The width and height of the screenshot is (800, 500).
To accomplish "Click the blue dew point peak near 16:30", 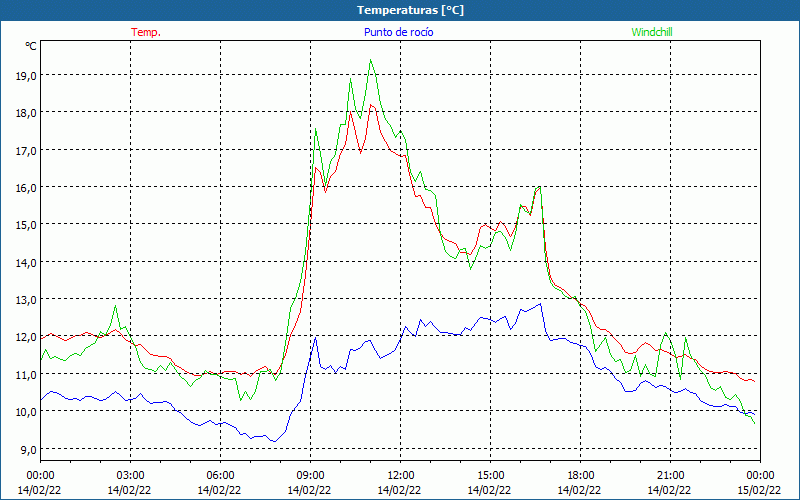I will (x=540, y=304).
